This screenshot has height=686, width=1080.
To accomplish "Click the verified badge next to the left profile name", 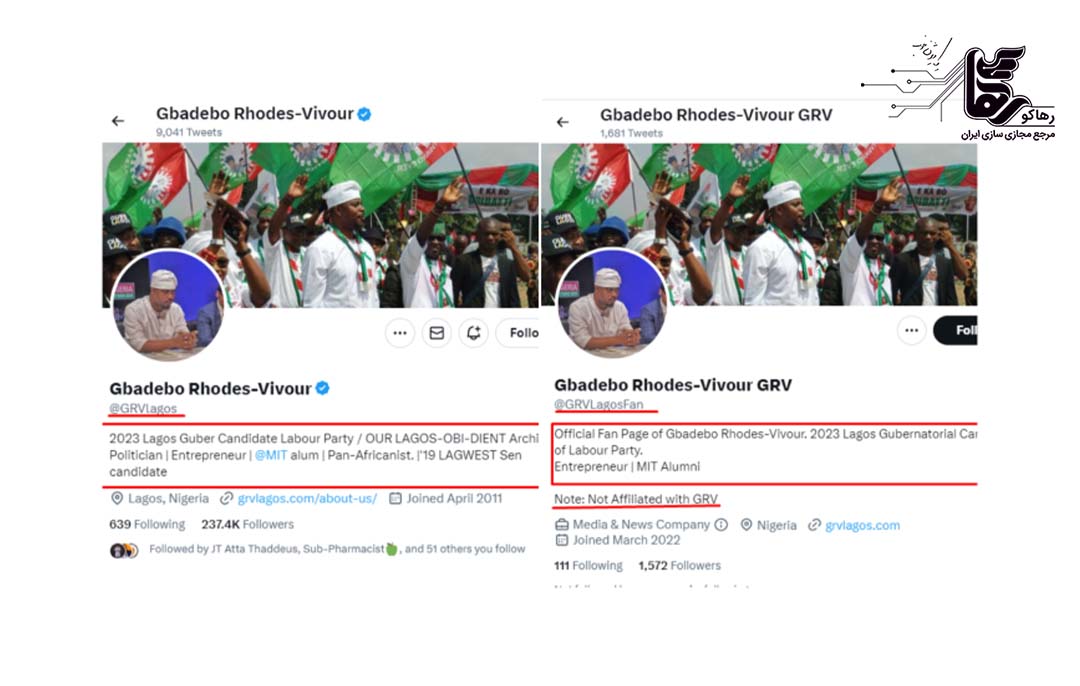I will pyautogui.click(x=323, y=388).
